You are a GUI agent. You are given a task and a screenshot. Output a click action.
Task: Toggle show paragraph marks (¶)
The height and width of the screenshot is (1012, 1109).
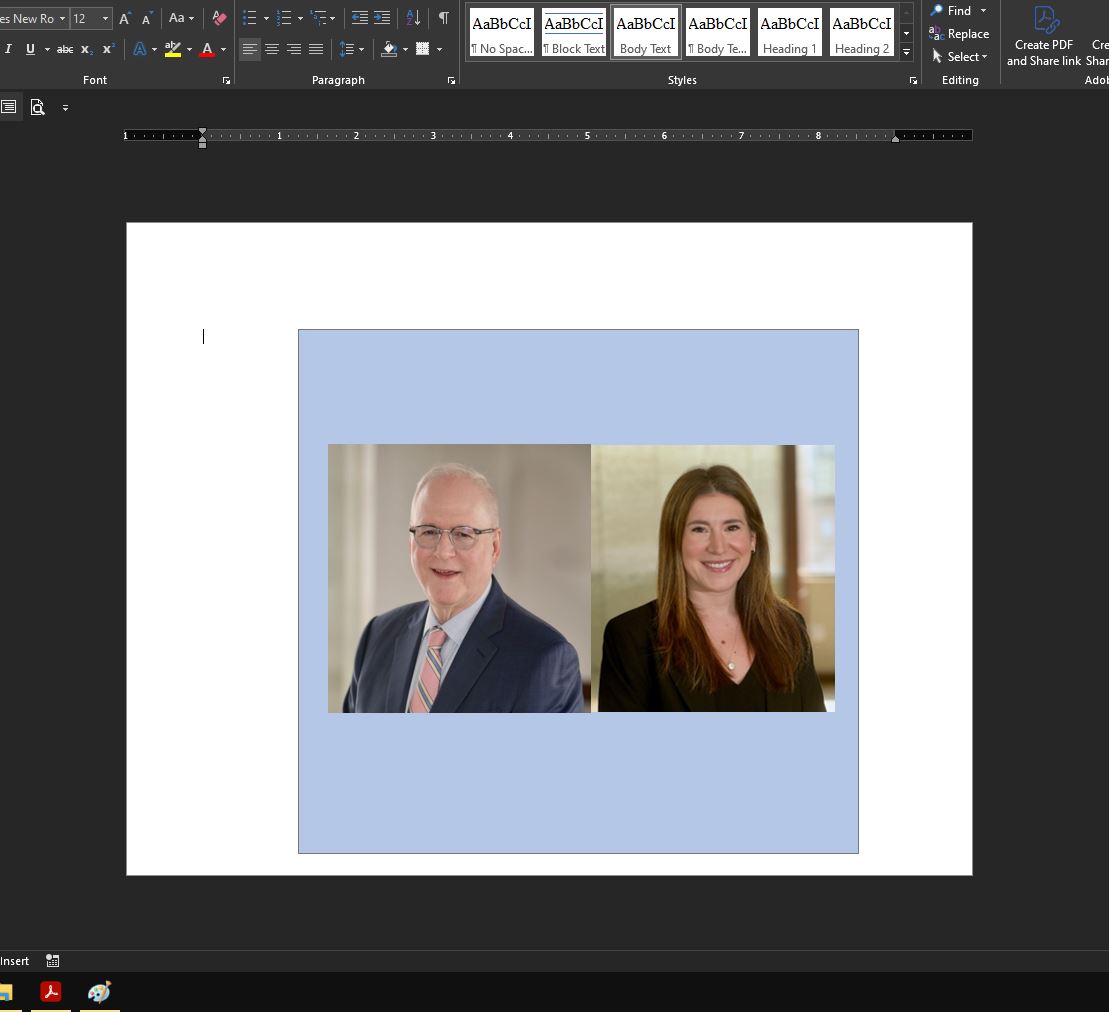[x=443, y=18]
